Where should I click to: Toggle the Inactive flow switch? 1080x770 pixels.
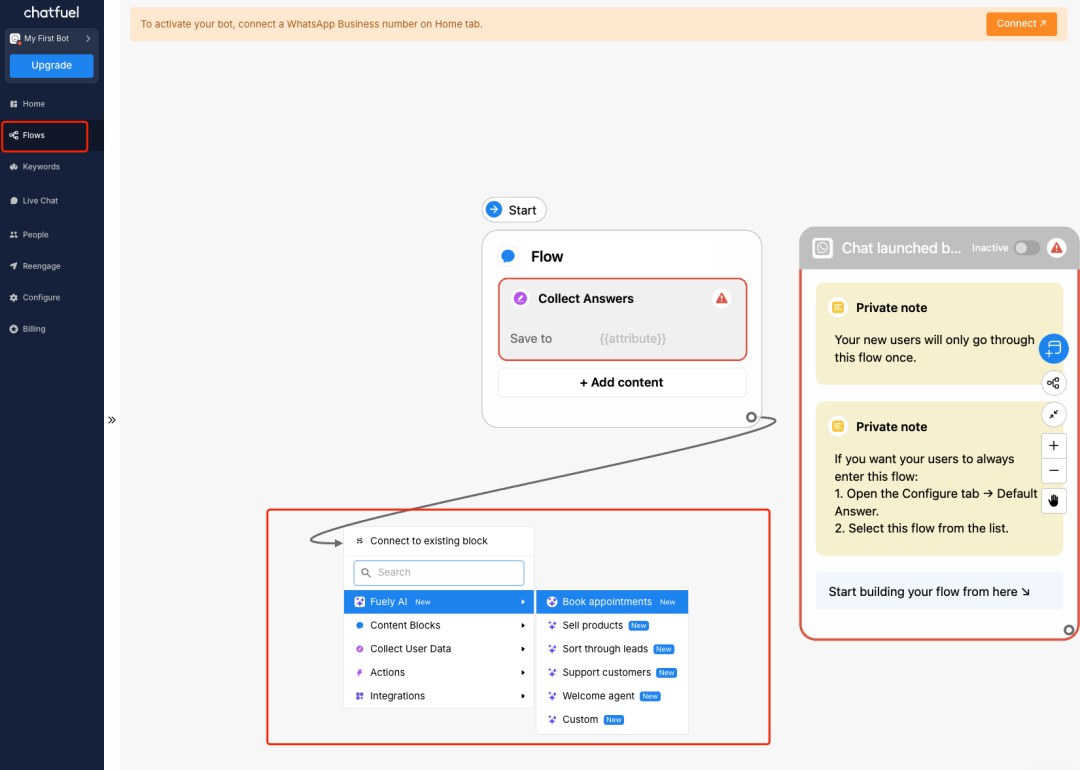tap(1026, 248)
